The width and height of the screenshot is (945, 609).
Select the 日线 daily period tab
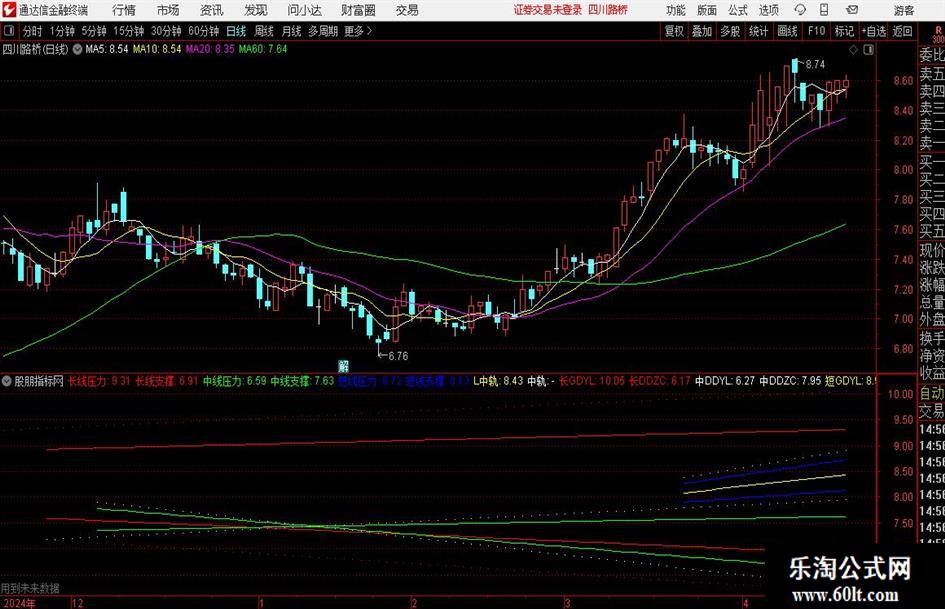pos(236,31)
